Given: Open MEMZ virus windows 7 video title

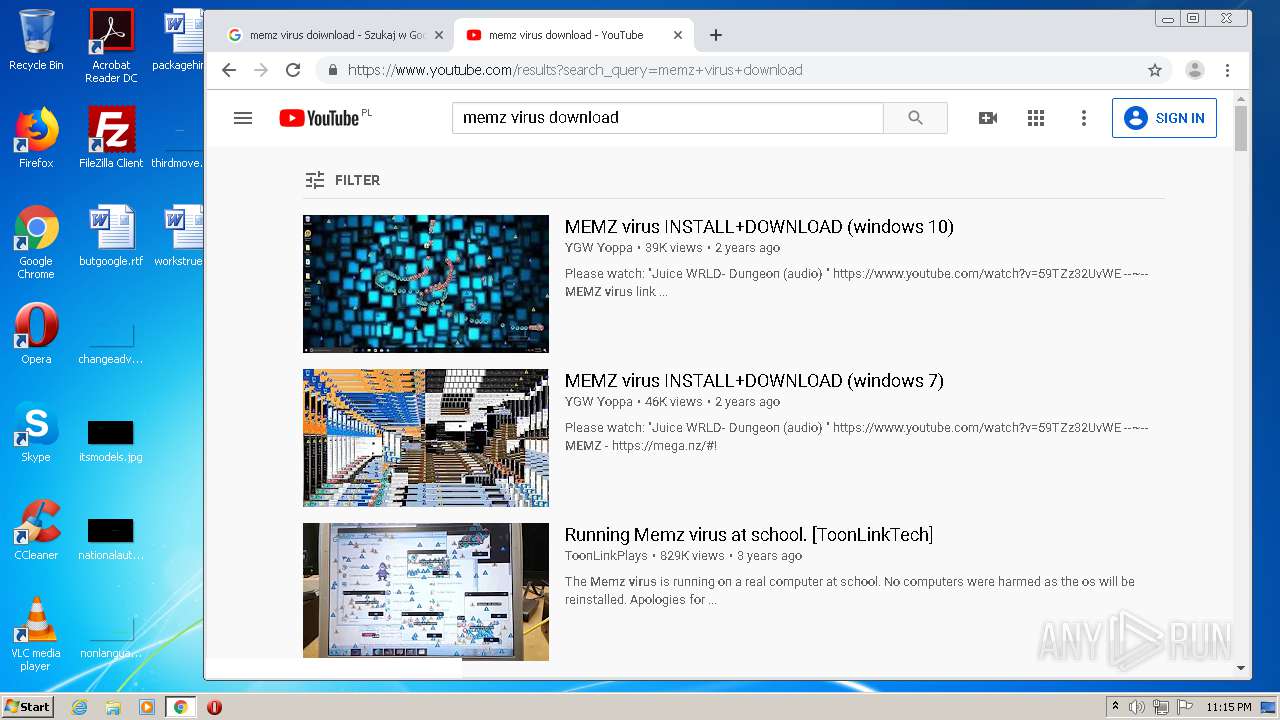Looking at the screenshot, I should pos(754,381).
